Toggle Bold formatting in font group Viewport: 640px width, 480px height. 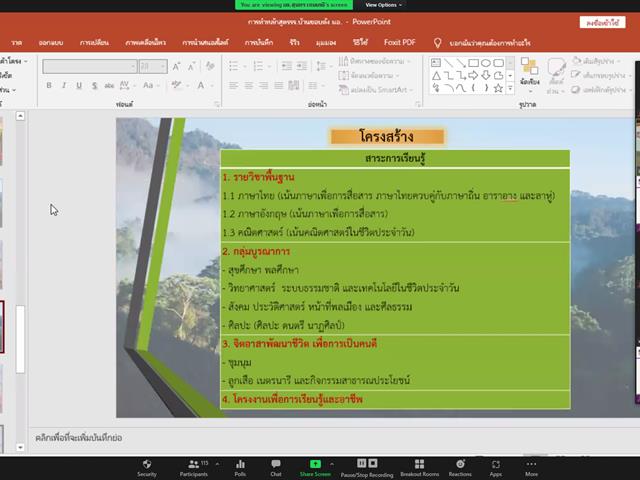coord(49,85)
